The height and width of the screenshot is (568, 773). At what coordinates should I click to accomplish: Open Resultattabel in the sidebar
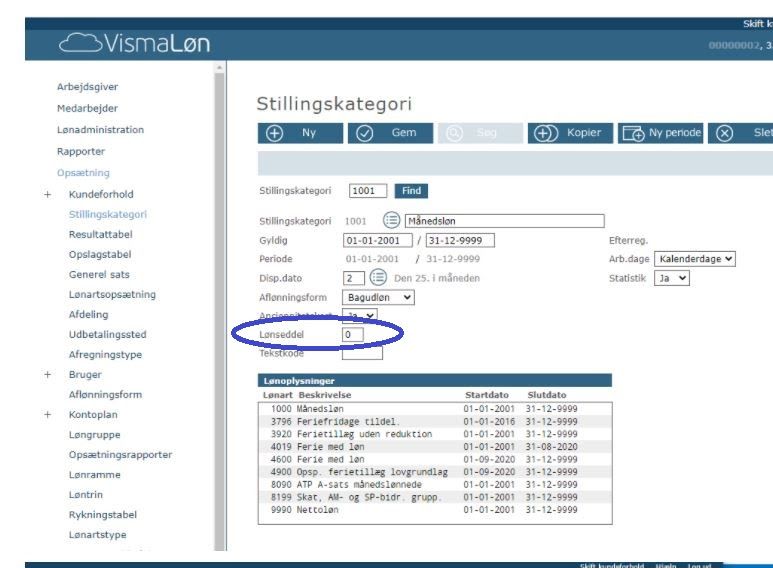tap(101, 235)
